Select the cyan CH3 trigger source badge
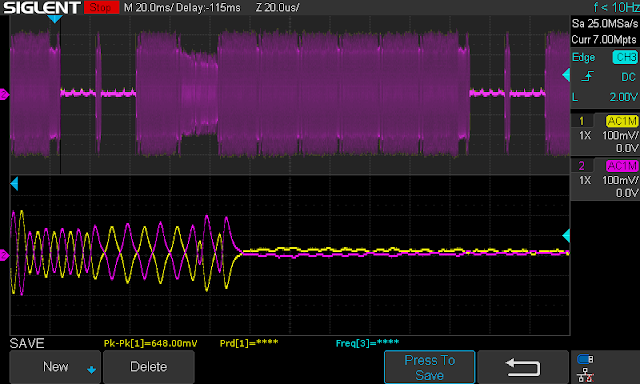Screen dimensions: 640x384 [625, 57]
